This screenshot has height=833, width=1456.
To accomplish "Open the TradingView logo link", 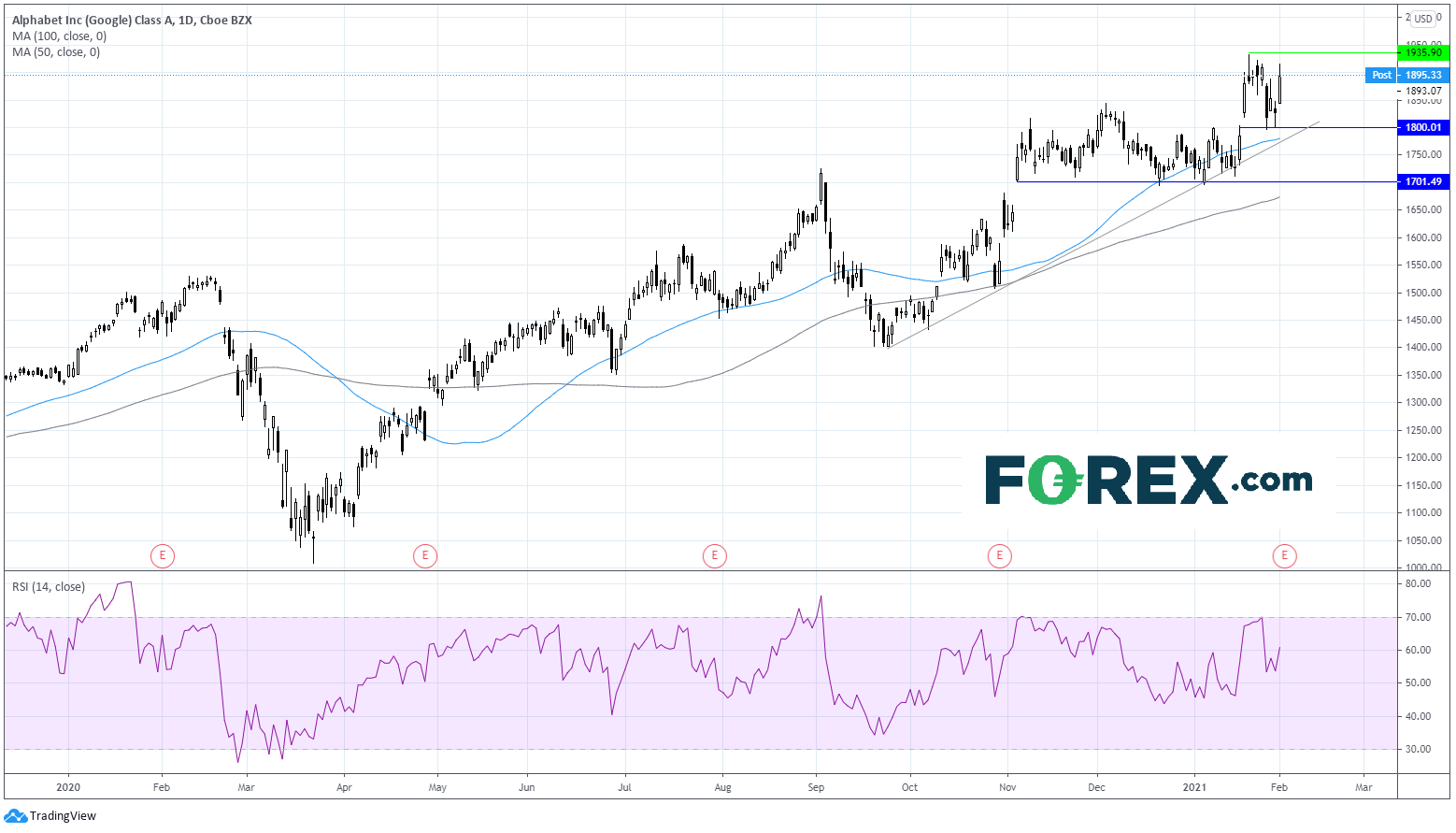I will coord(50,816).
